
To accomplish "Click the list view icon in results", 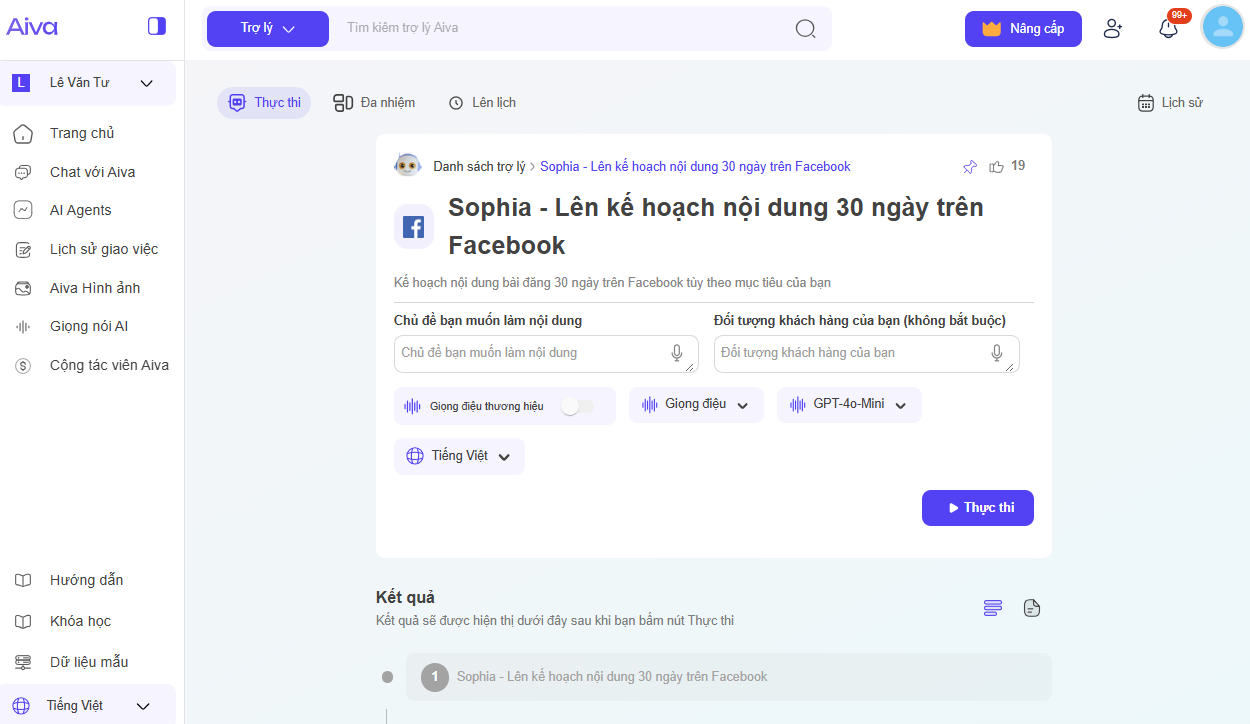I will [x=992, y=608].
